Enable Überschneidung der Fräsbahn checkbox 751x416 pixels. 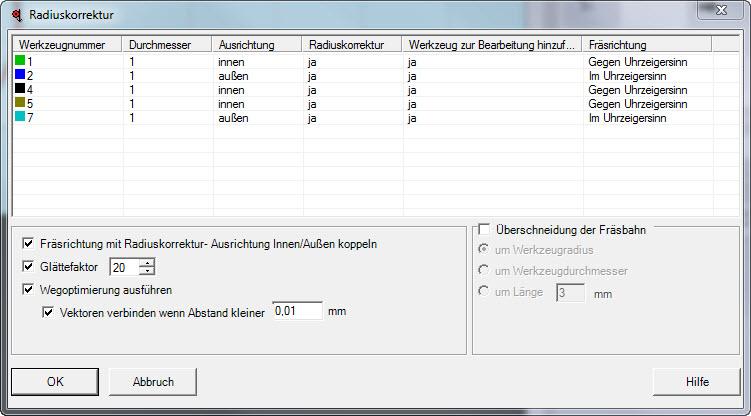[485, 229]
